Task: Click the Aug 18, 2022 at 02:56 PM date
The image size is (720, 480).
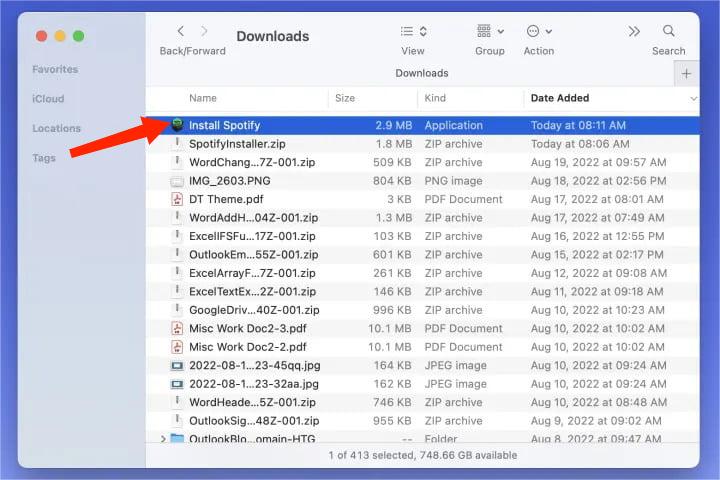Action: click(x=598, y=181)
